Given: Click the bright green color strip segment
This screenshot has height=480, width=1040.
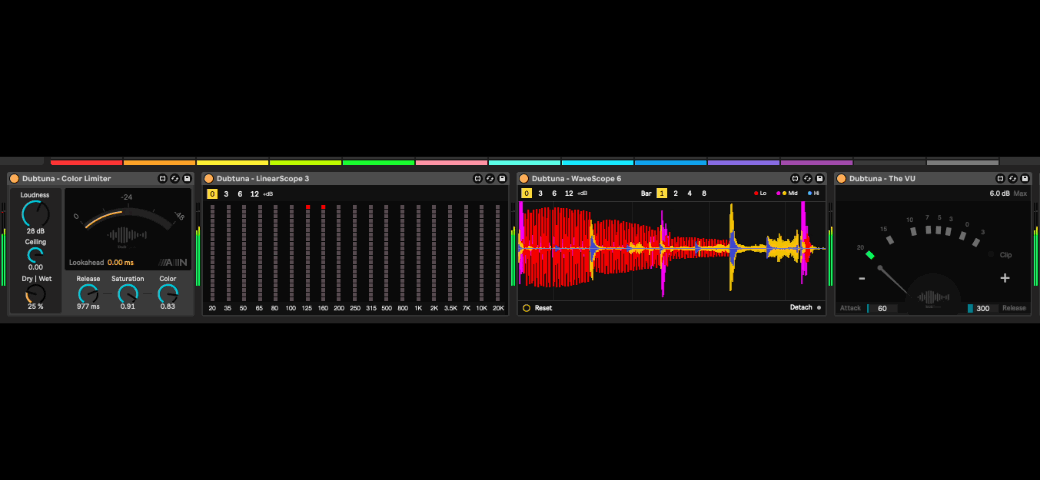Looking at the screenshot, I should point(378,162).
